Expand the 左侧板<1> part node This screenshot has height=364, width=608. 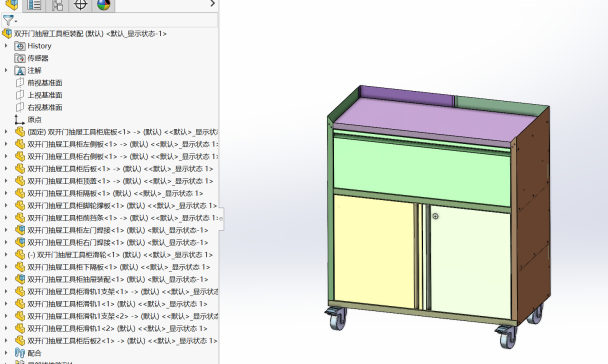coord(6,144)
